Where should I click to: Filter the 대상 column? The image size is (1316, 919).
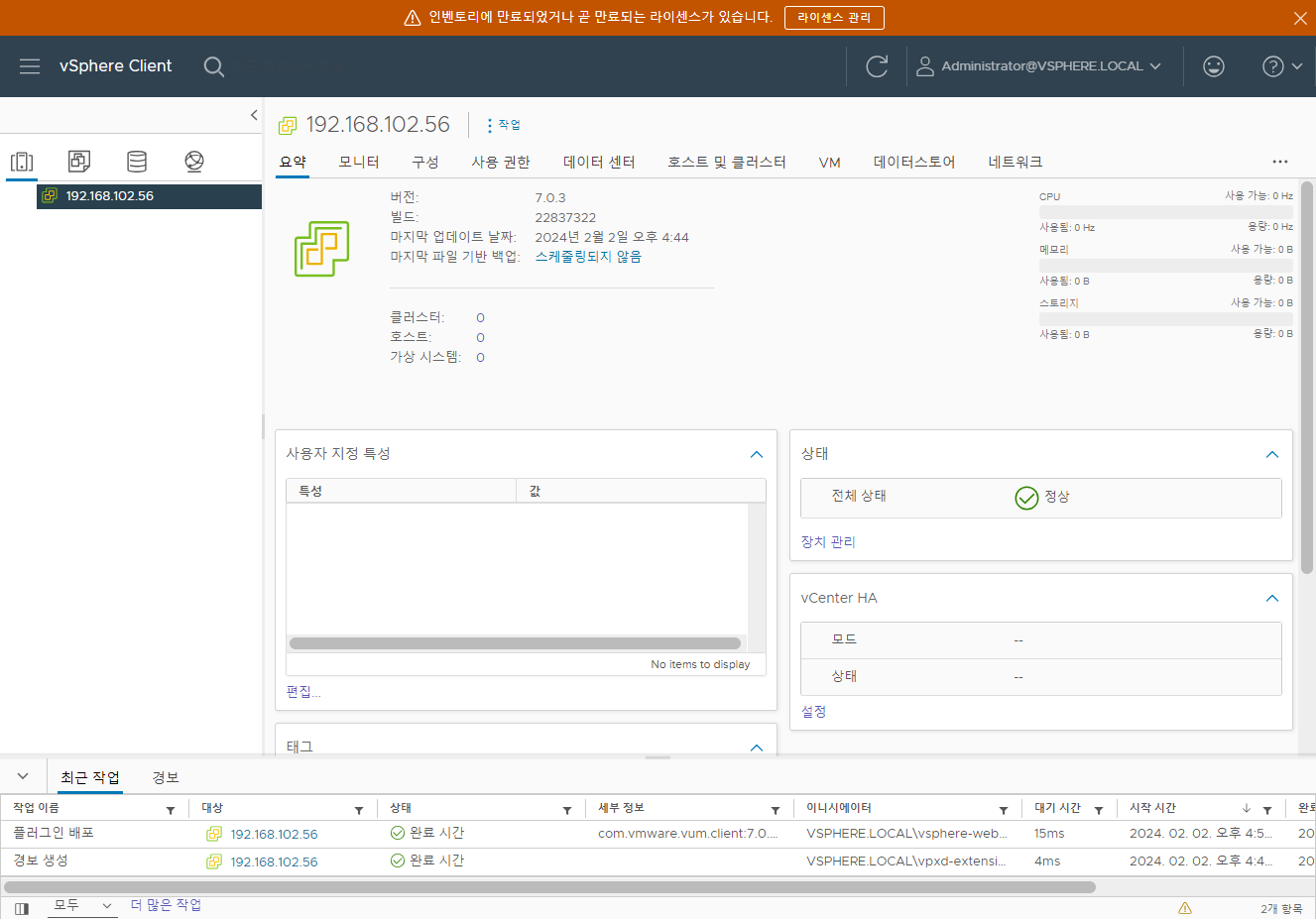coord(359,810)
